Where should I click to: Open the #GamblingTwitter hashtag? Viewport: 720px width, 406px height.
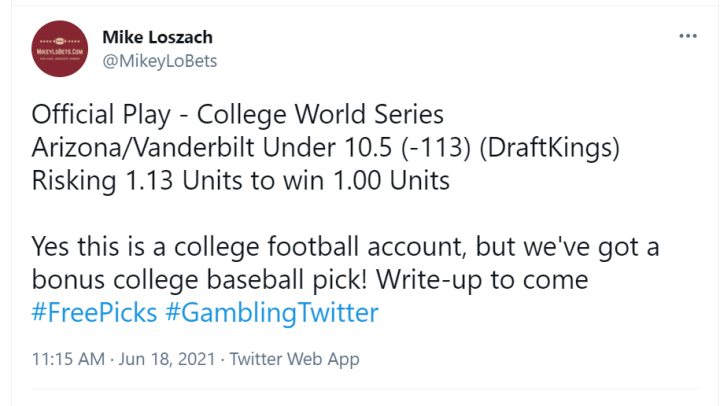[x=272, y=312]
